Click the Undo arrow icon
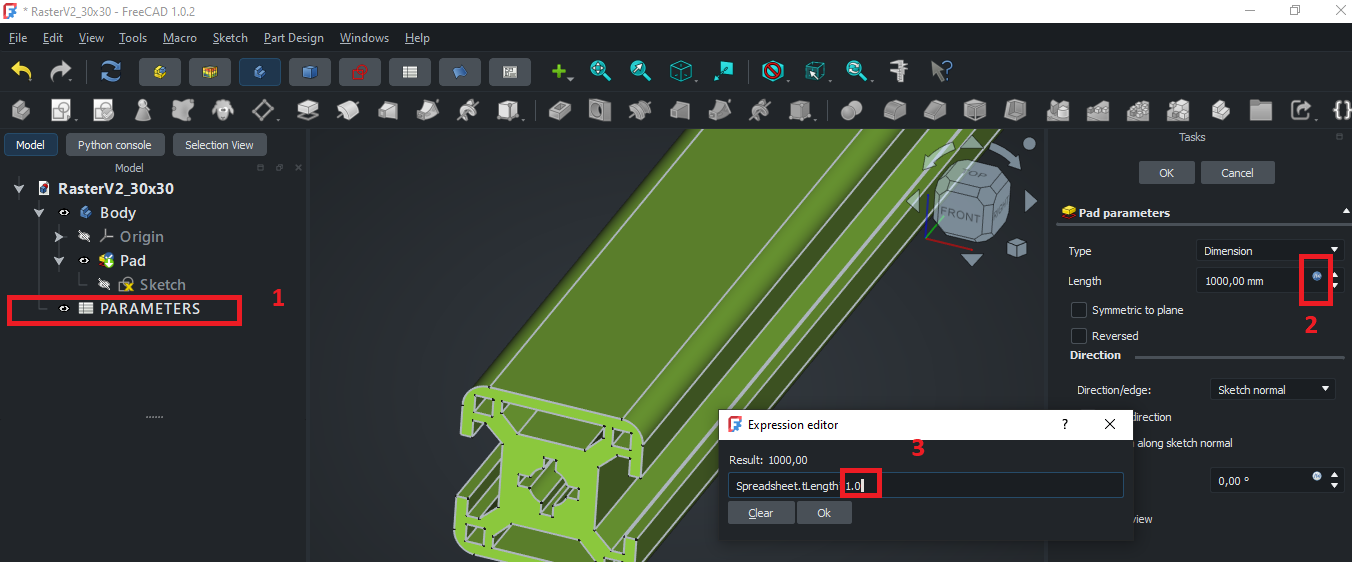Viewport: 1352px width, 562px height. click(x=22, y=71)
